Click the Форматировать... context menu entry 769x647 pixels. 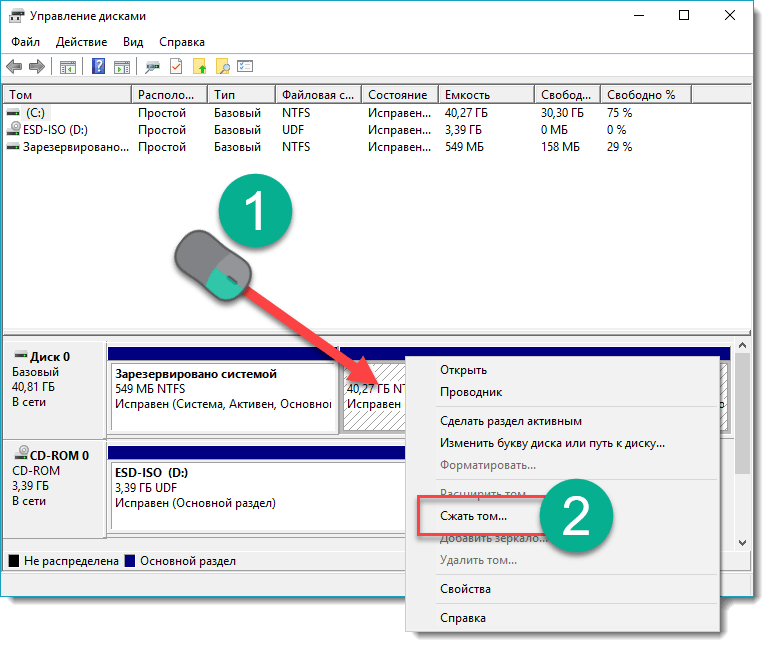[x=563, y=465]
